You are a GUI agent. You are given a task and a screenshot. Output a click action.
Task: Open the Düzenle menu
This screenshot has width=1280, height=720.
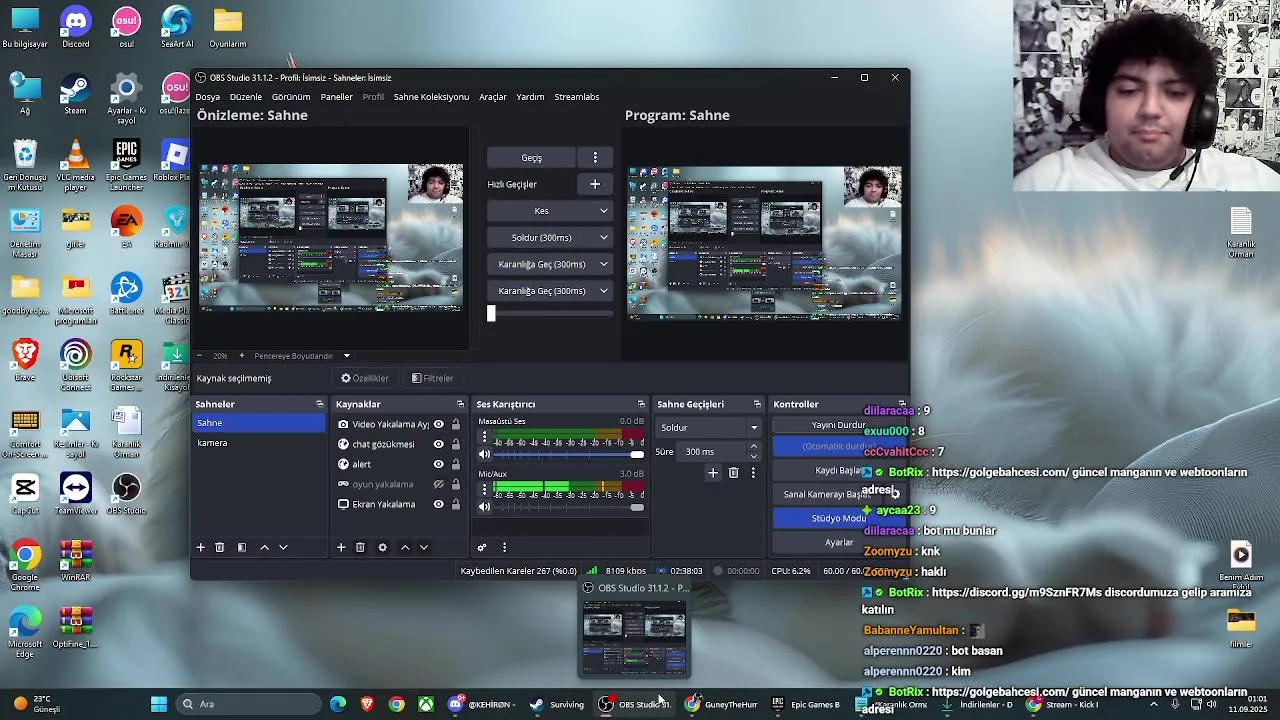[x=245, y=97]
